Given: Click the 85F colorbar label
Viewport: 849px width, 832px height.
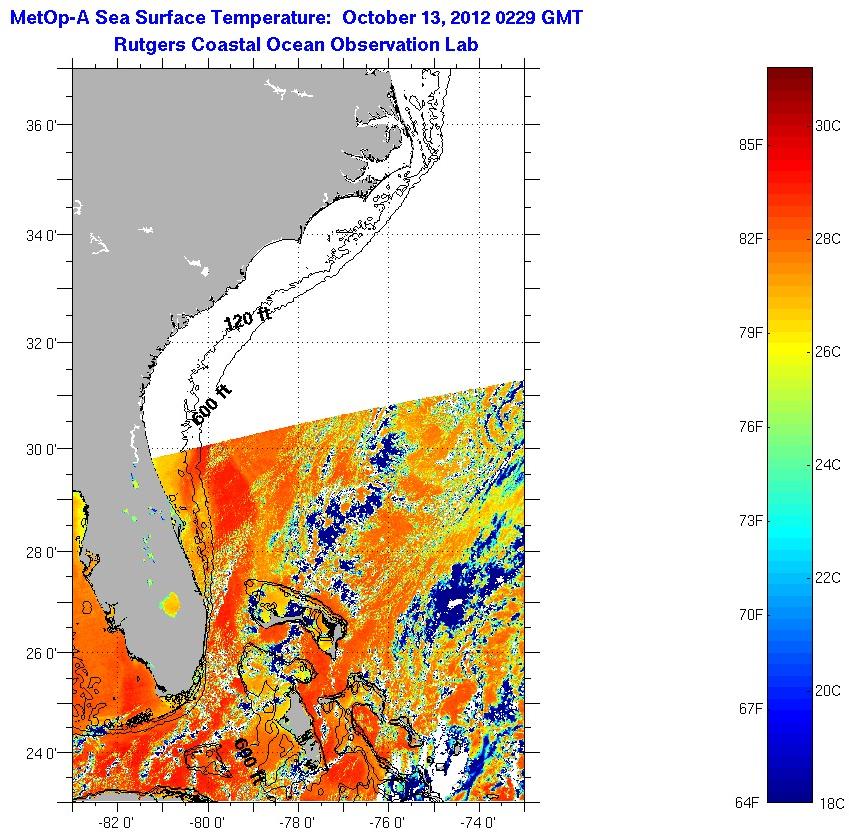Looking at the screenshot, I should [x=751, y=145].
